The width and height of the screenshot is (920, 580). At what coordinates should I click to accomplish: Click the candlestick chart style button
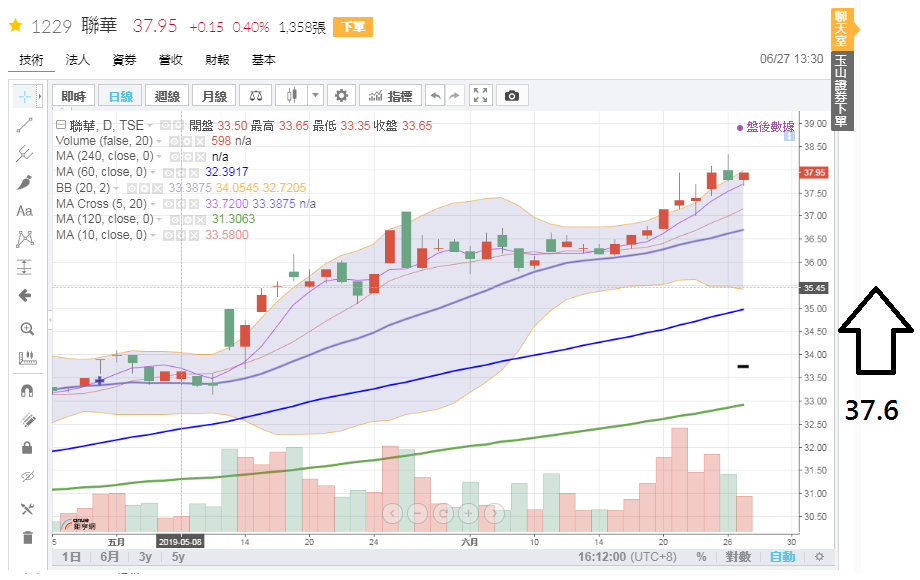click(292, 96)
